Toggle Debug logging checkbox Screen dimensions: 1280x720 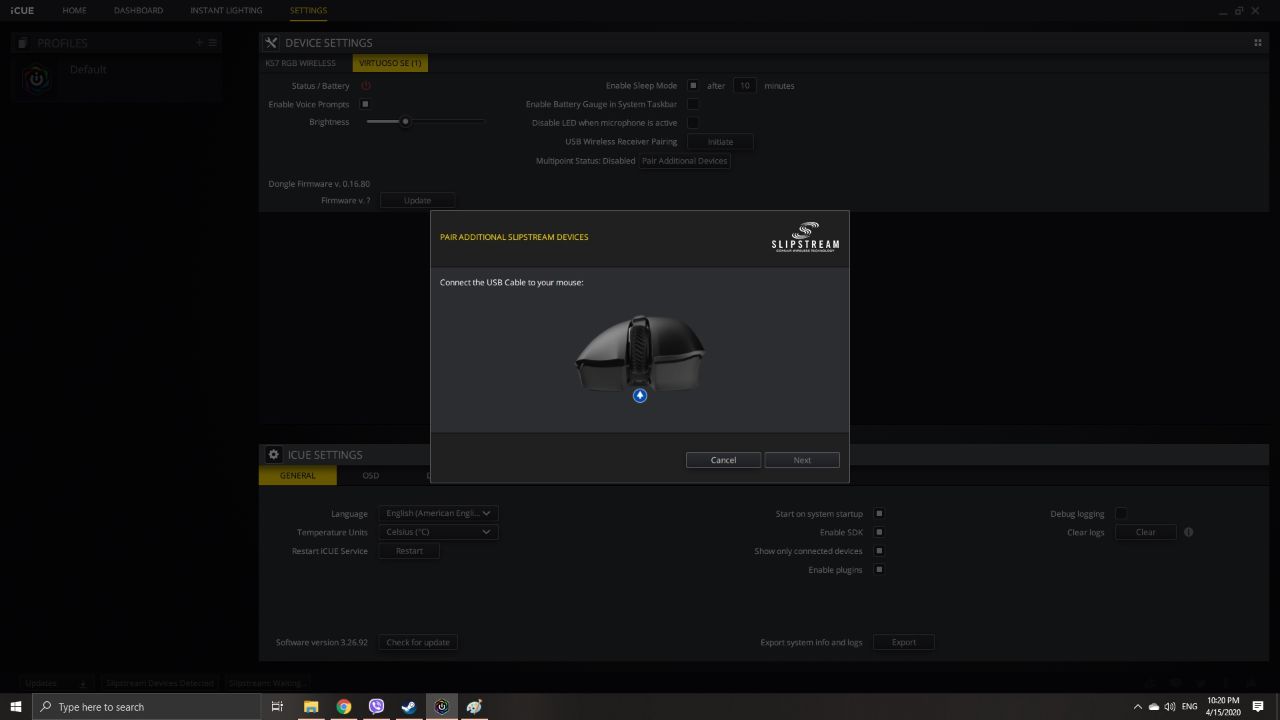1121,514
